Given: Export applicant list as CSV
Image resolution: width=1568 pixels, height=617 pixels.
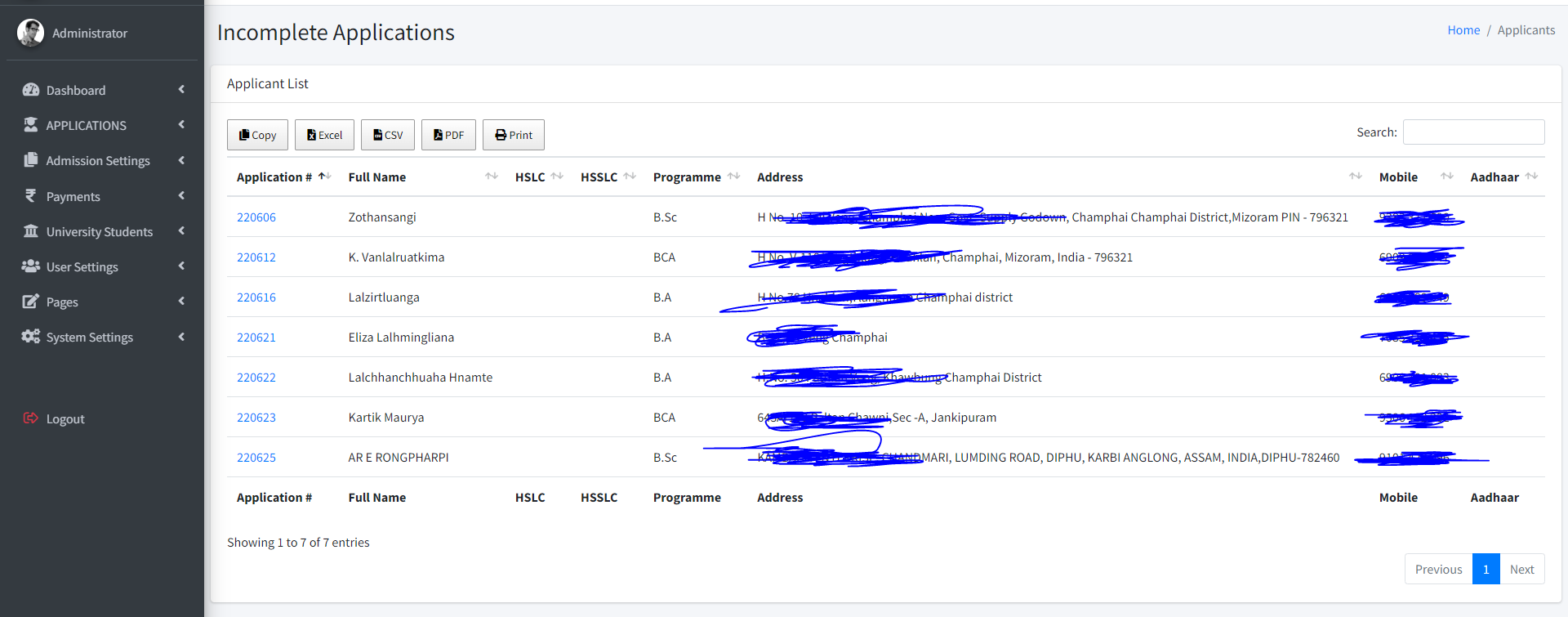Looking at the screenshot, I should click(x=388, y=135).
